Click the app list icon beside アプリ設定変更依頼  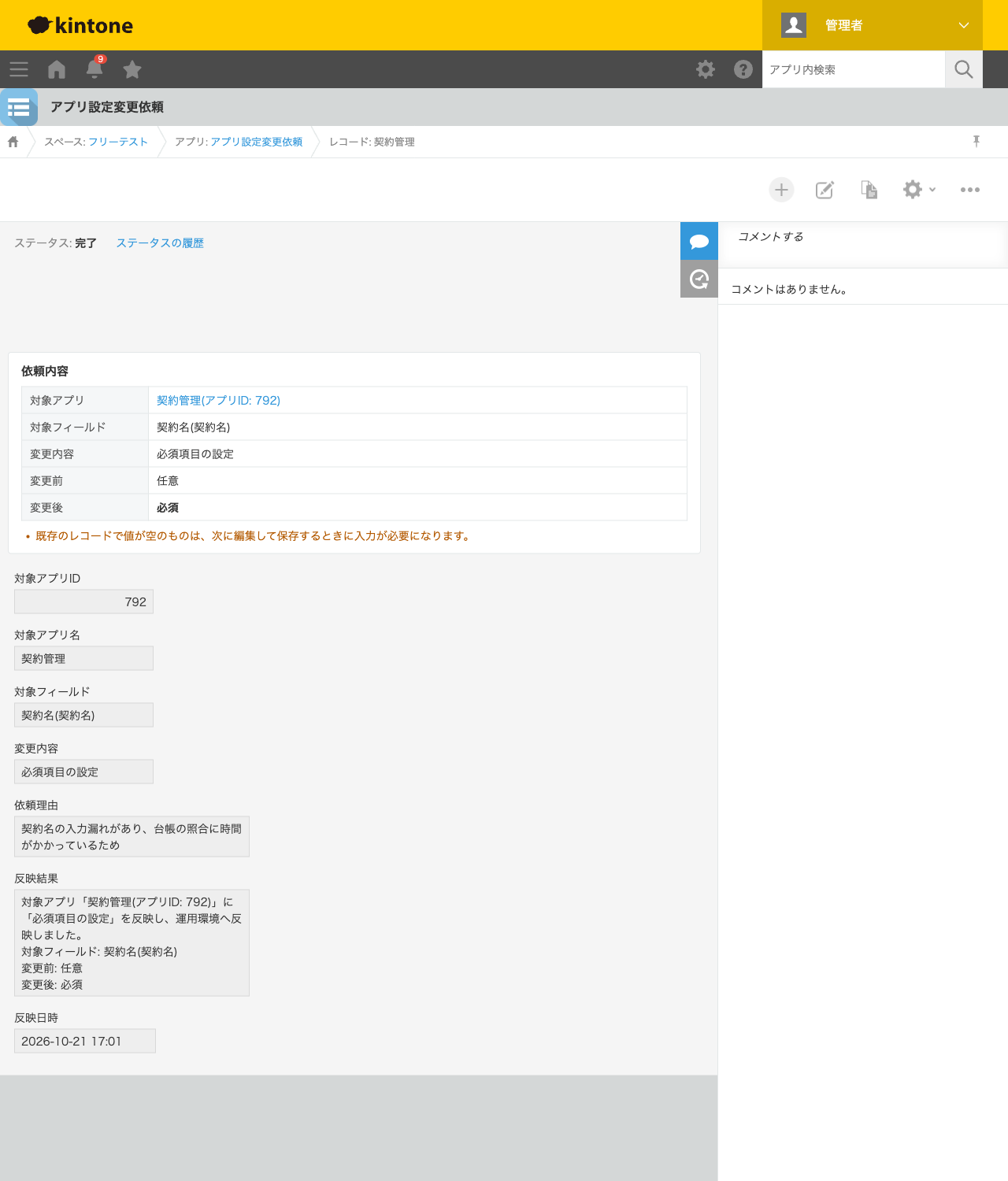point(19,107)
